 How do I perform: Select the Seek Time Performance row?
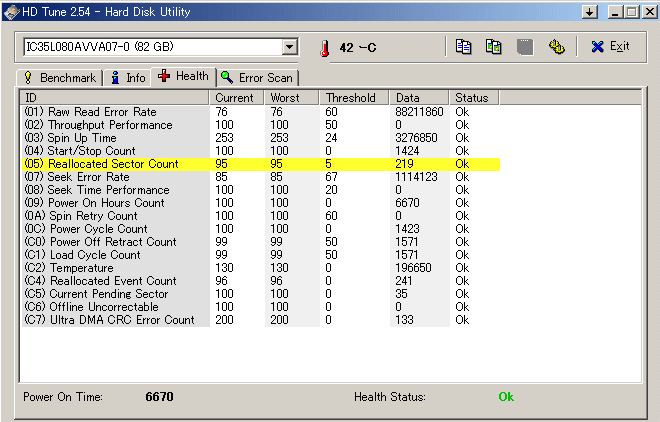[x=261, y=190]
